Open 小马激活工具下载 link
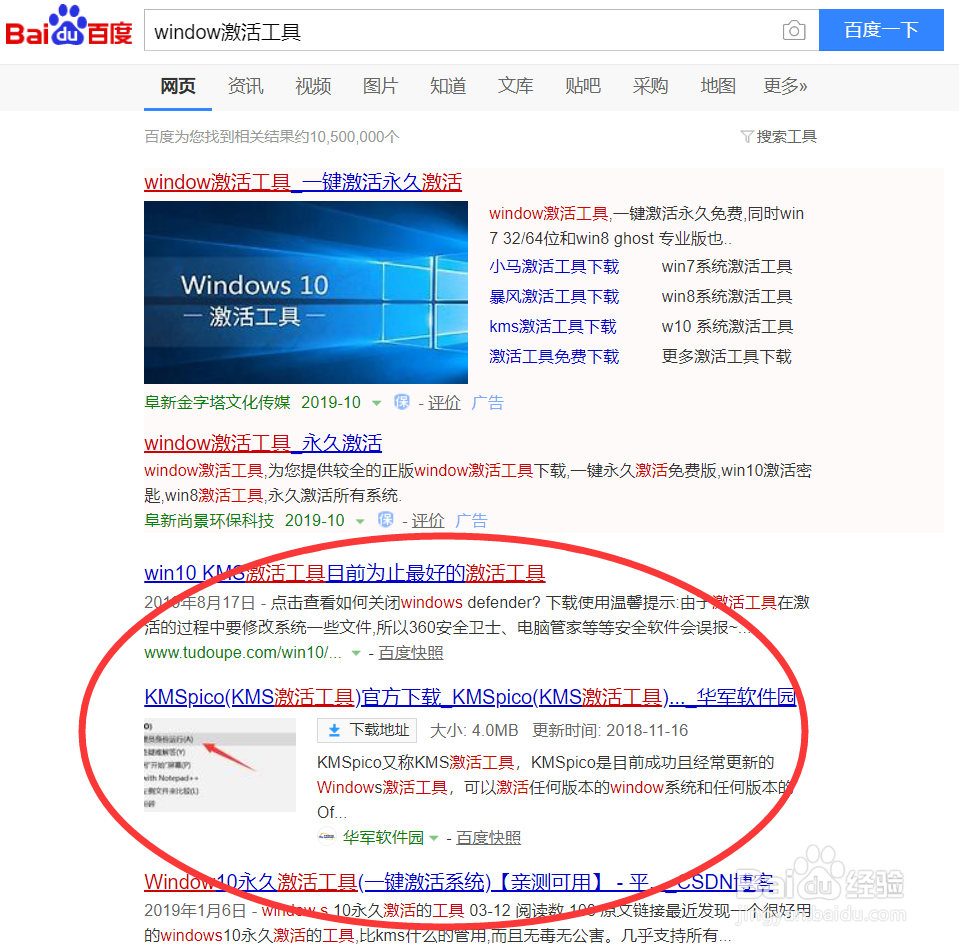This screenshot has width=959, height=947. coord(554,267)
